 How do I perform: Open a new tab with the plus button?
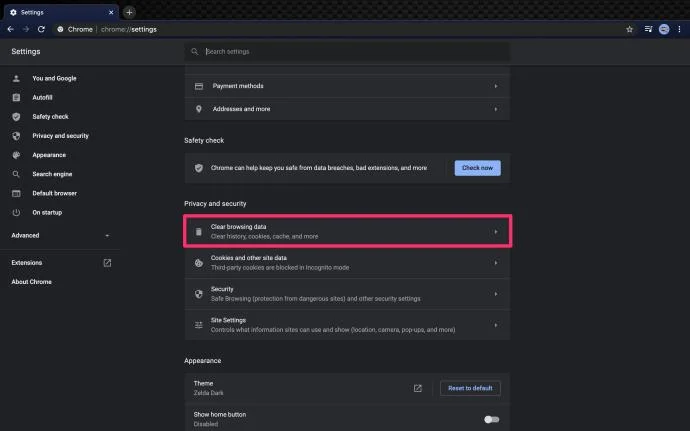129,12
